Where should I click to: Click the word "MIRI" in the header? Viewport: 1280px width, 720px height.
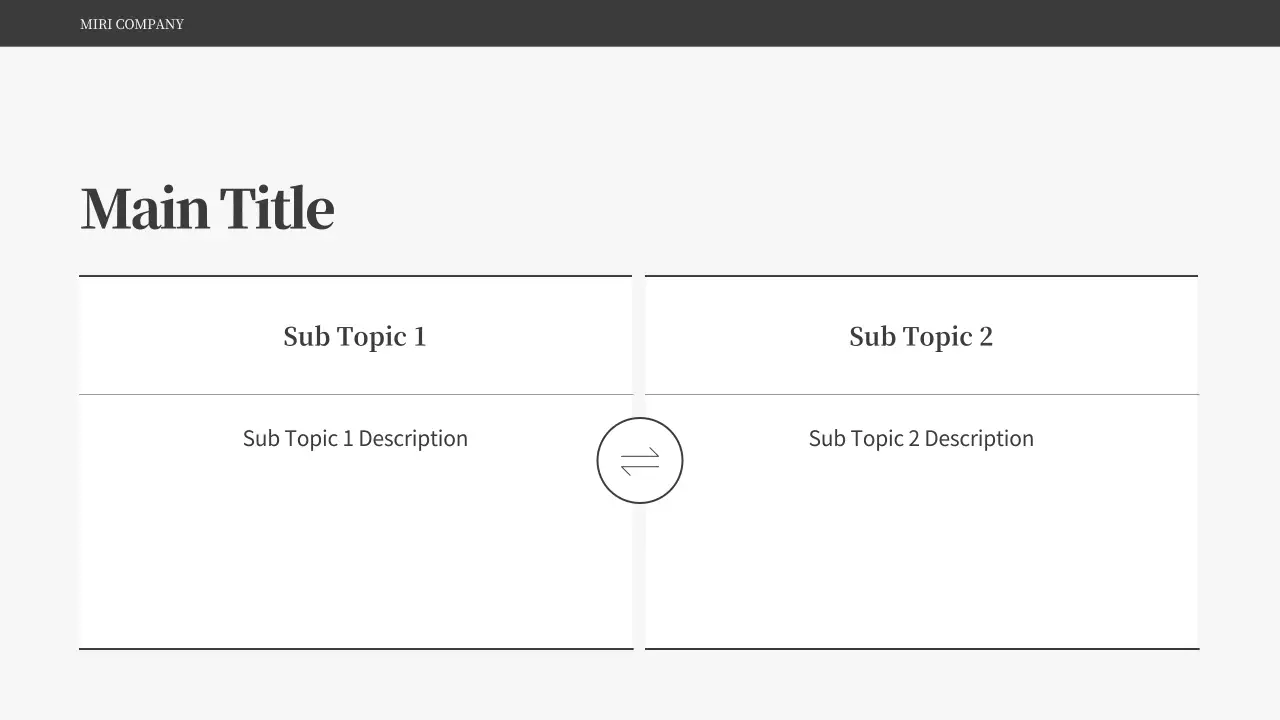click(96, 24)
